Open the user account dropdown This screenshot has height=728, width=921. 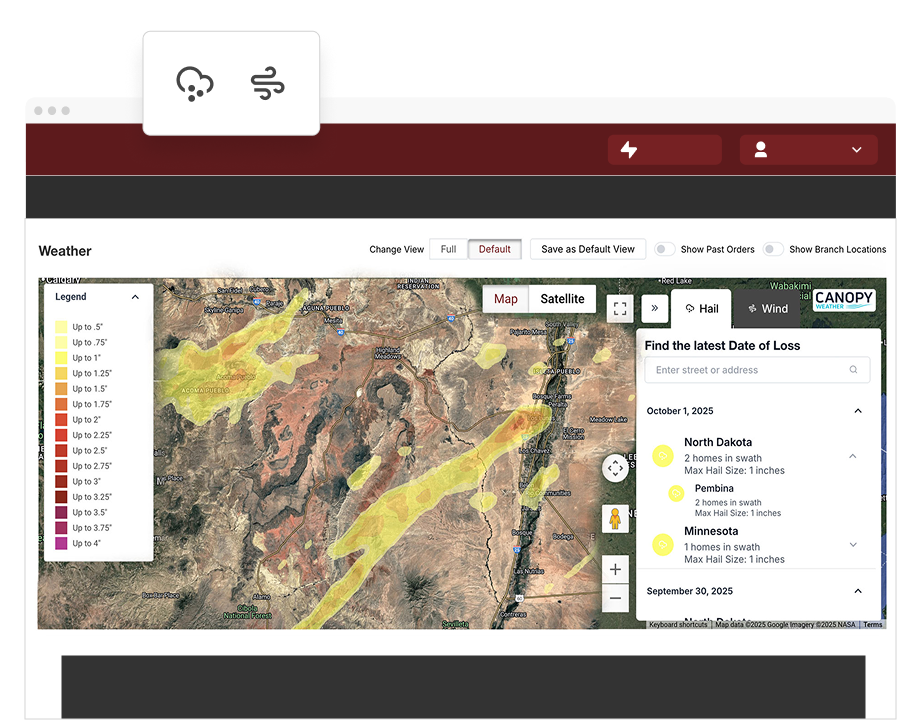pyautogui.click(x=808, y=150)
